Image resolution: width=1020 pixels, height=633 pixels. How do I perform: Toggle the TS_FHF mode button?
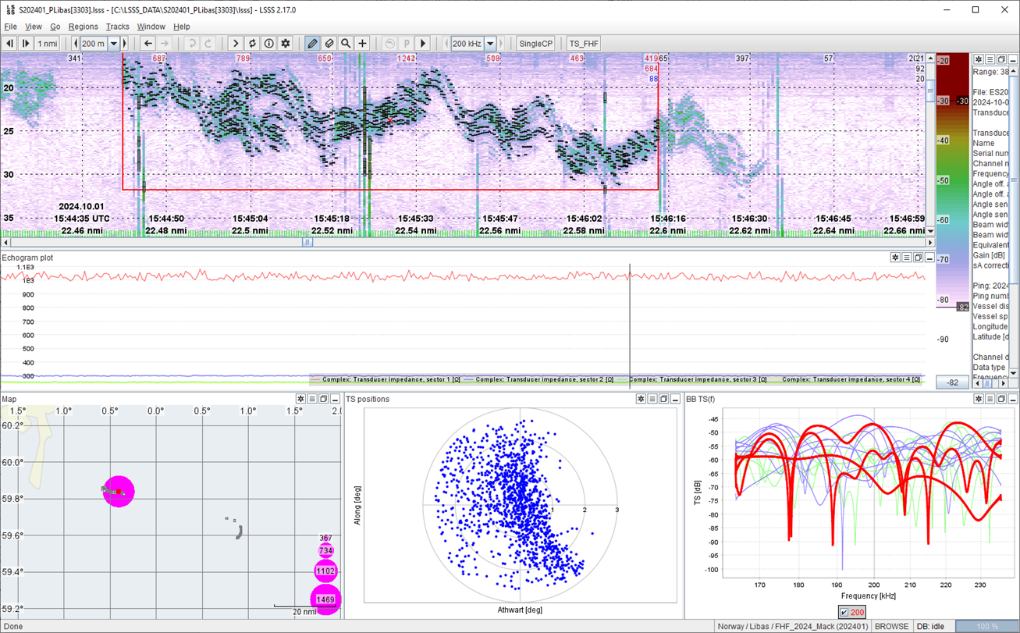[585, 43]
